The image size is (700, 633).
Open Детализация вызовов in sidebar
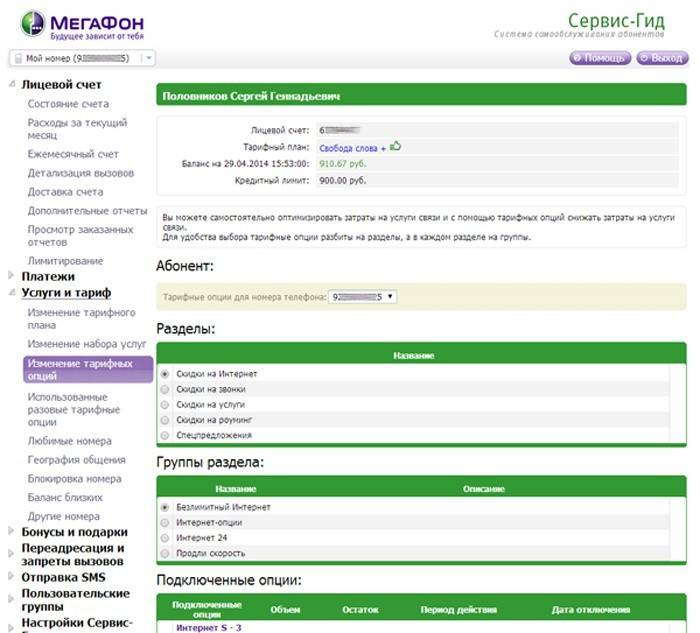(80, 173)
